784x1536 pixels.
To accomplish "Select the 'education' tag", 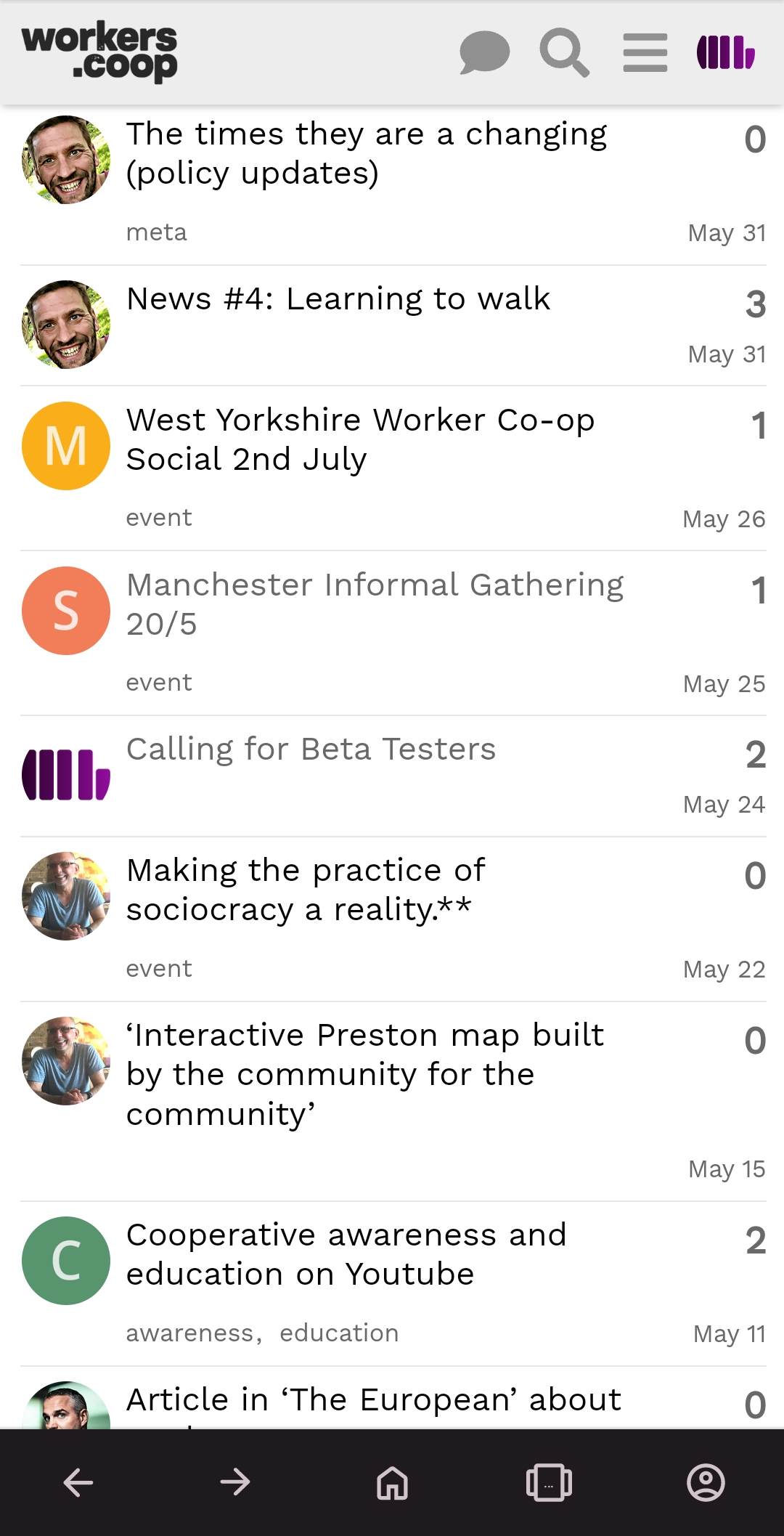I will [x=339, y=1333].
